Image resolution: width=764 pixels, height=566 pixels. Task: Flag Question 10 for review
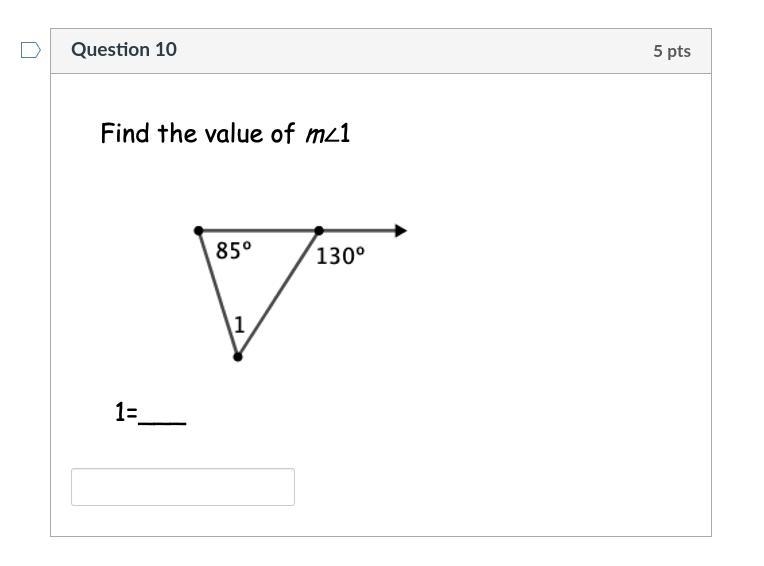click(x=31, y=50)
